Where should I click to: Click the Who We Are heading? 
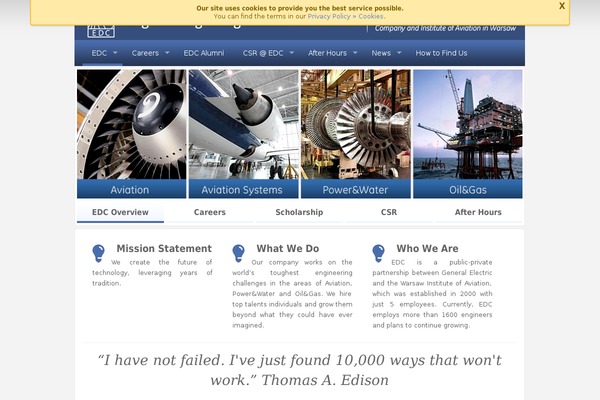tap(427, 248)
